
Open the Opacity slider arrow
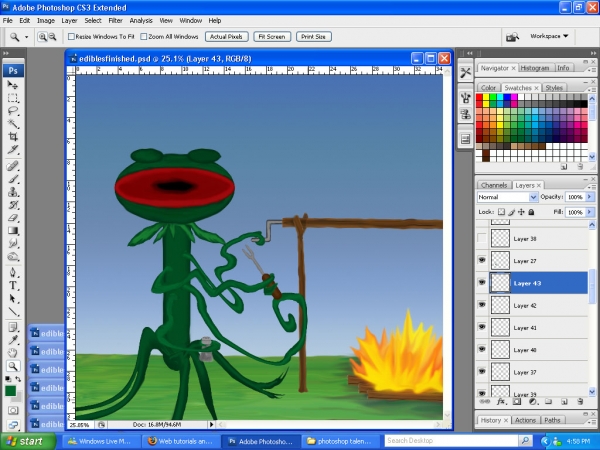pos(590,197)
